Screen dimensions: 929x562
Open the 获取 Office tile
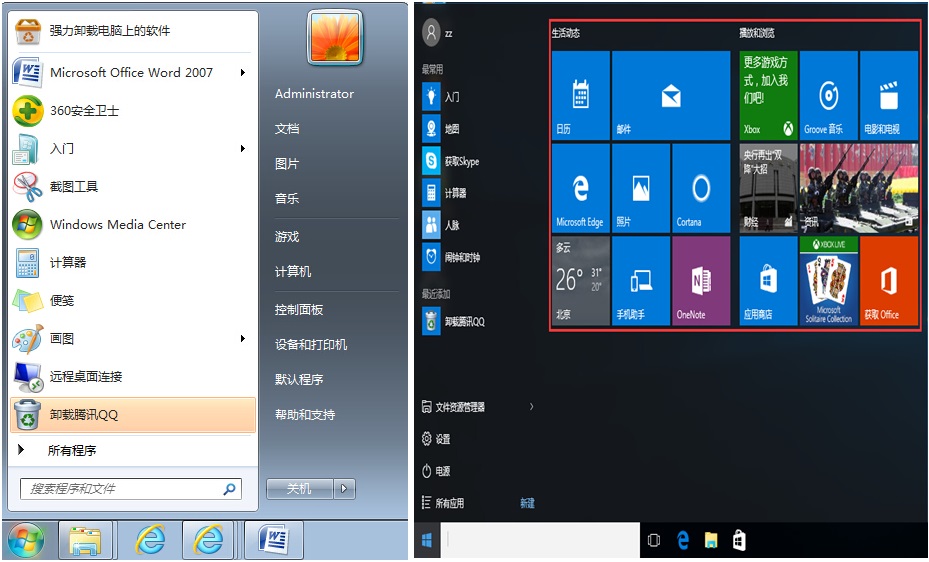click(x=889, y=281)
